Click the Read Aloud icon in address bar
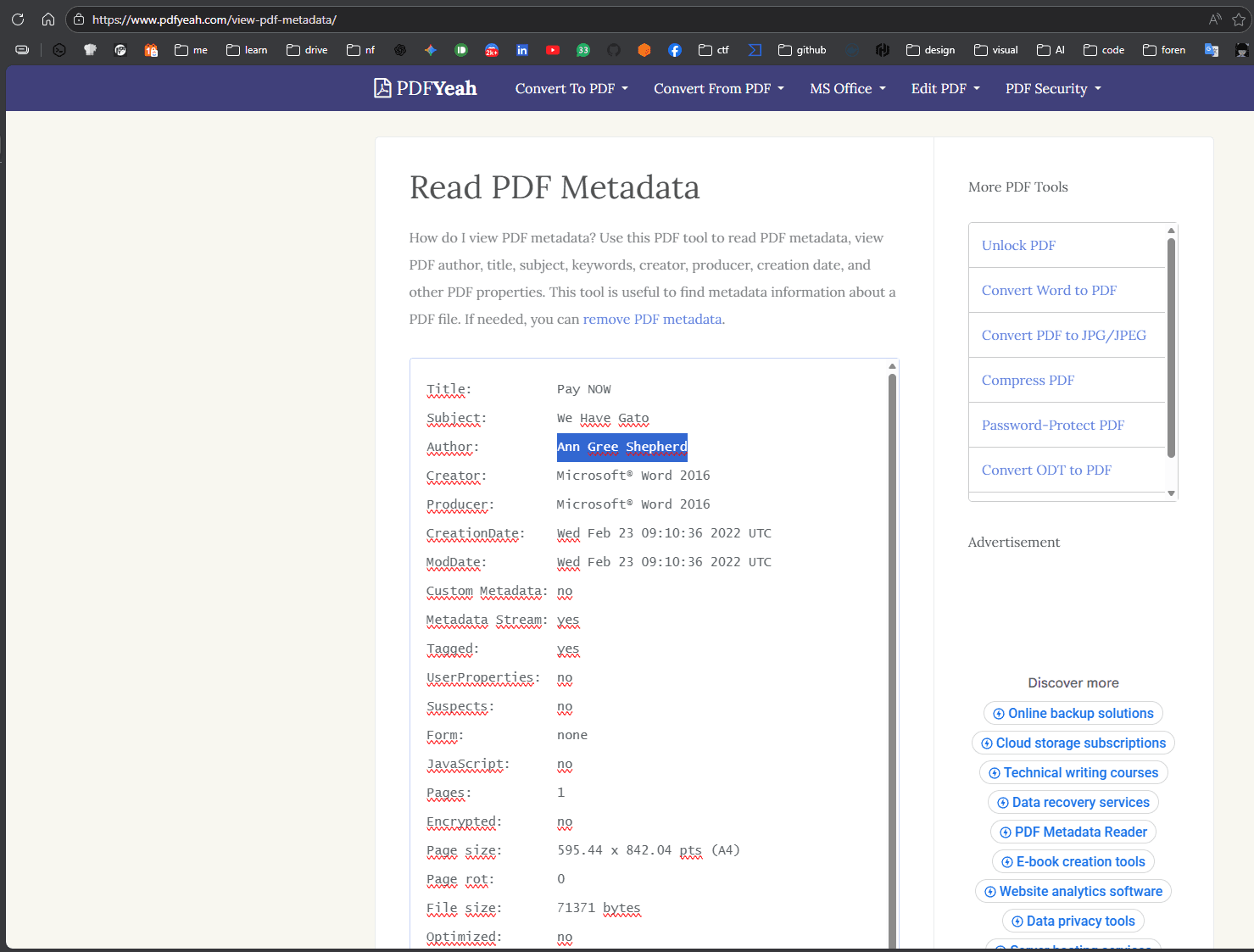Image resolution: width=1254 pixels, height=952 pixels. tap(1215, 19)
